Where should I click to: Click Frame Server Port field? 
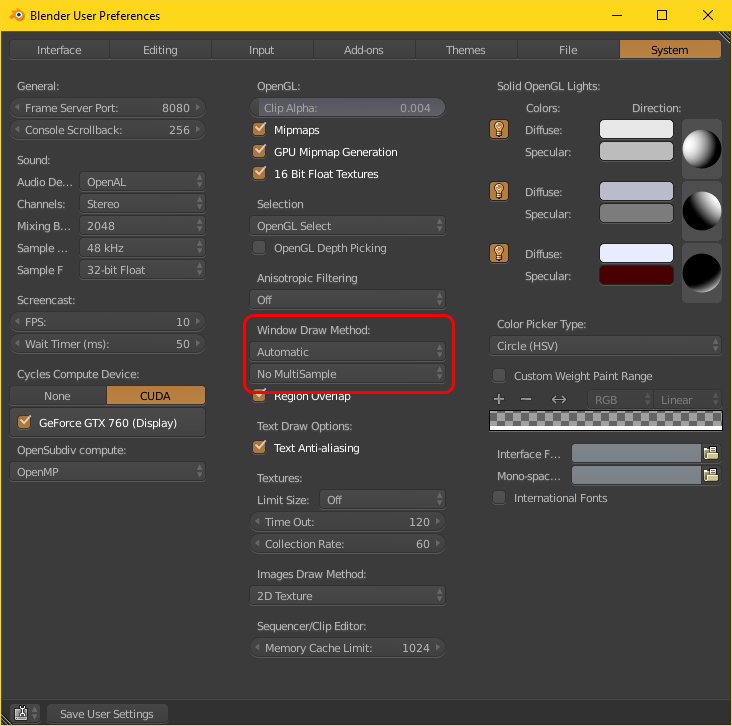click(107, 107)
